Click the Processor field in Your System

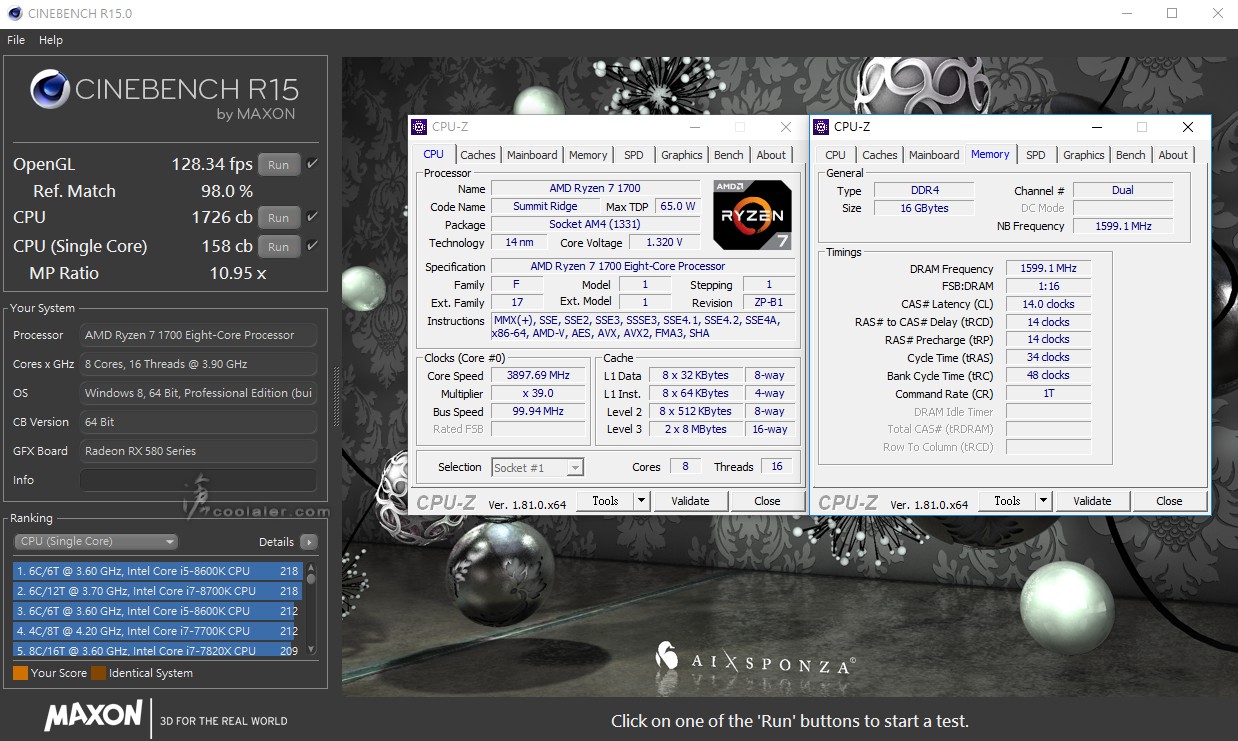[x=198, y=335]
